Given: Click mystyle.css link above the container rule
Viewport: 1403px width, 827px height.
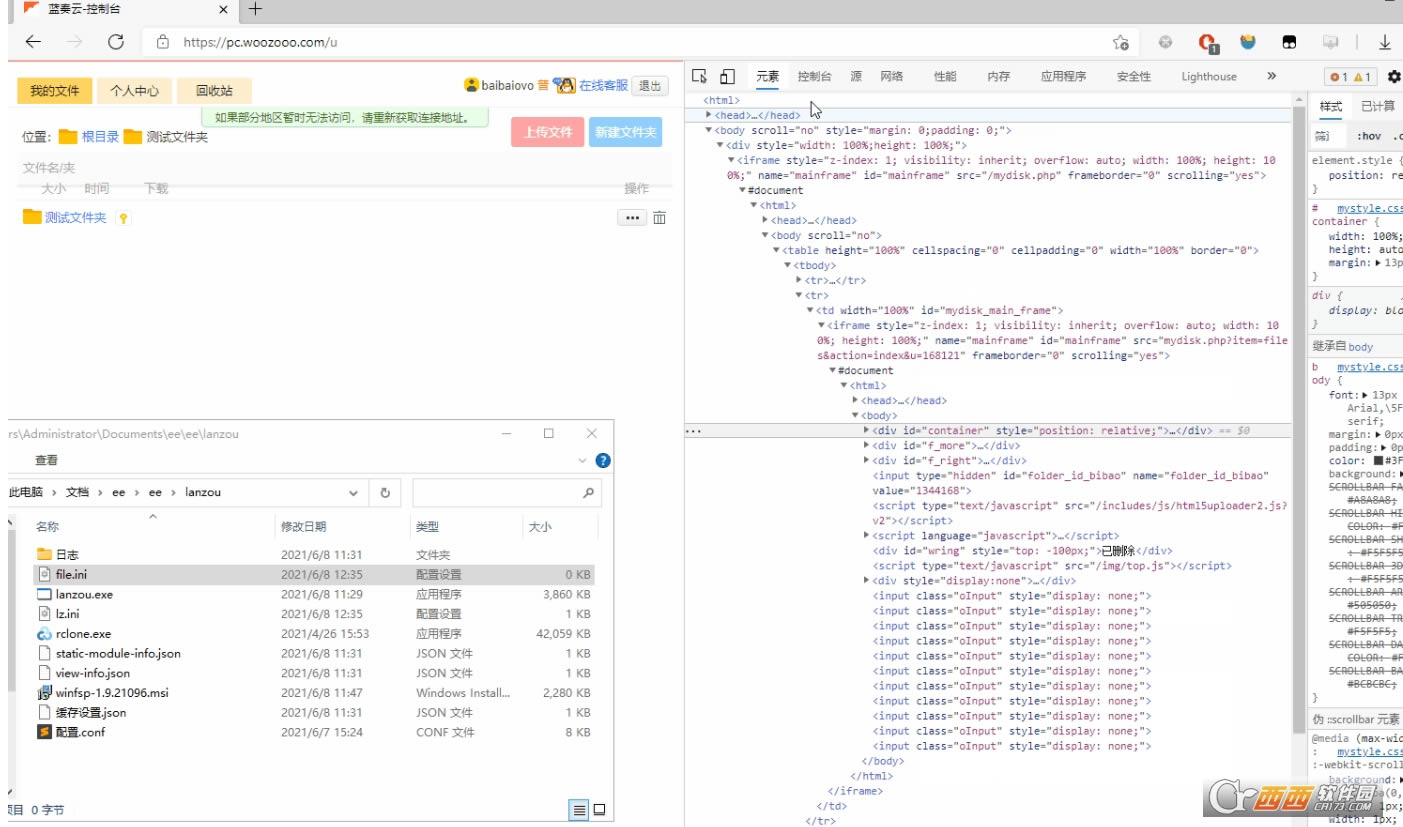Looking at the screenshot, I should (x=1369, y=208).
